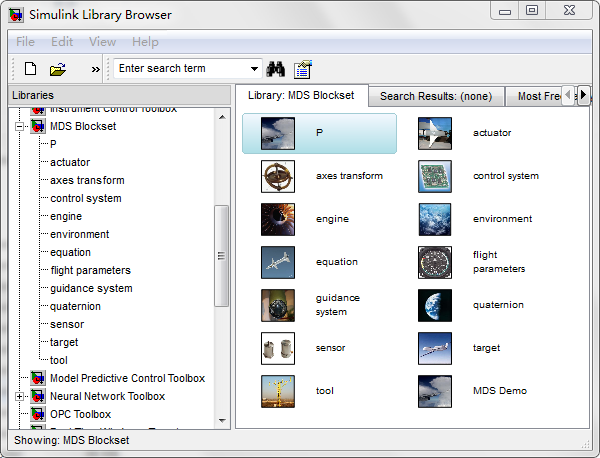Click the binoculars search icon
The image size is (600, 458).
point(276,69)
